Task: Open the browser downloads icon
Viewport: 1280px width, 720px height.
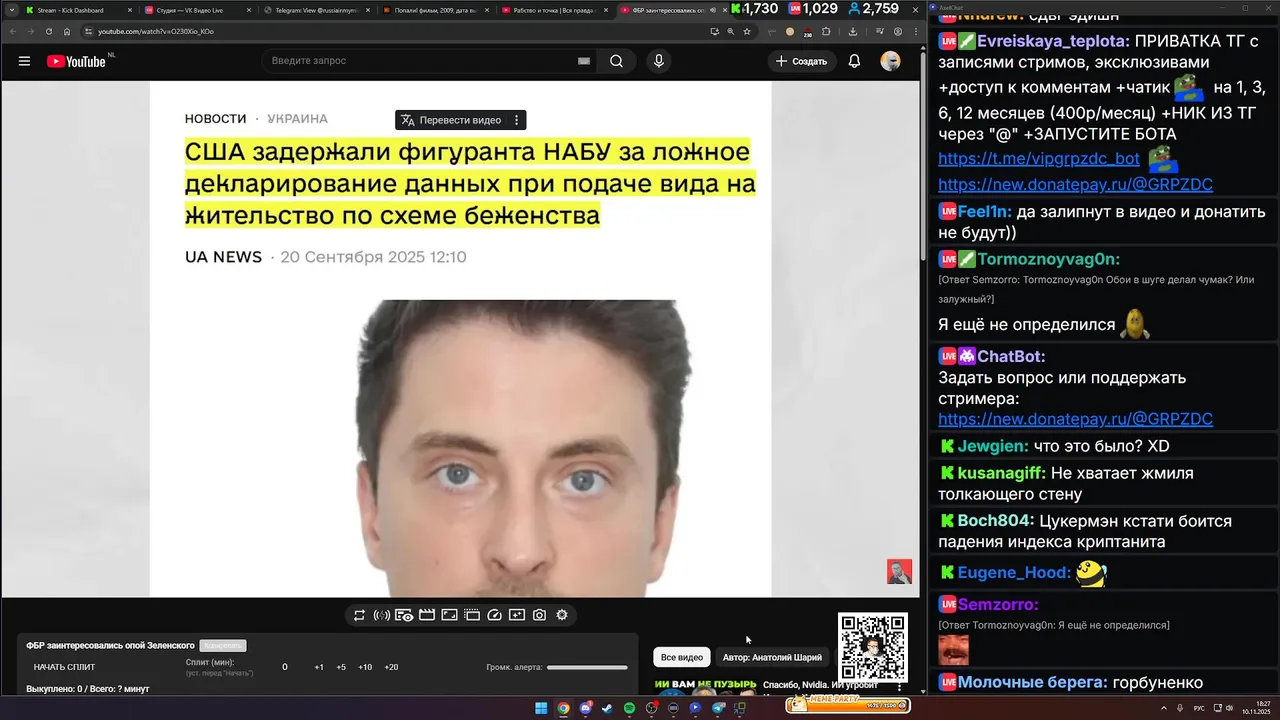Action: (x=853, y=31)
